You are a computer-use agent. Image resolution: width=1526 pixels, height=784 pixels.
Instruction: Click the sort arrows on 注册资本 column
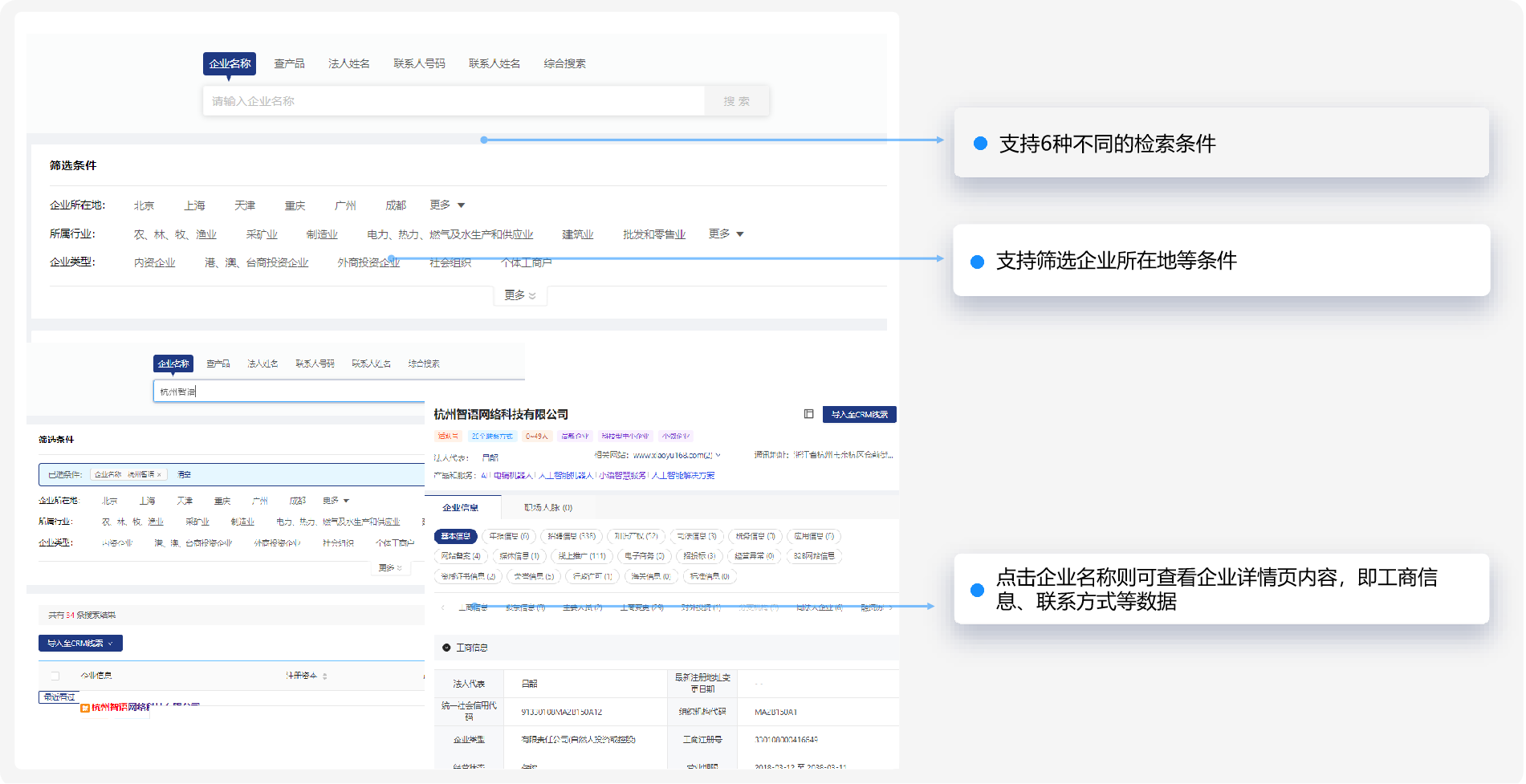324,676
